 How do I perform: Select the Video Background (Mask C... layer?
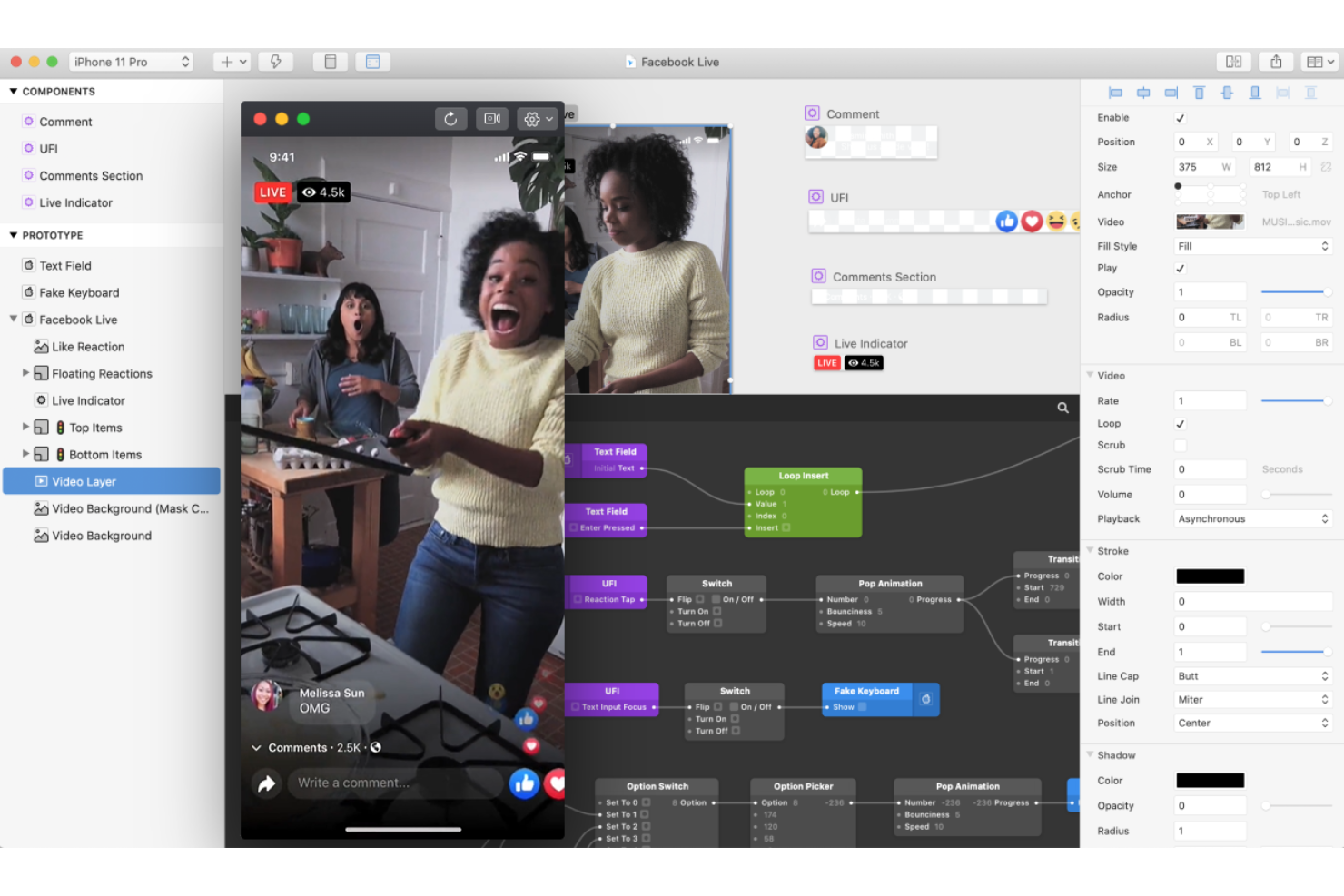pyautogui.click(x=111, y=508)
